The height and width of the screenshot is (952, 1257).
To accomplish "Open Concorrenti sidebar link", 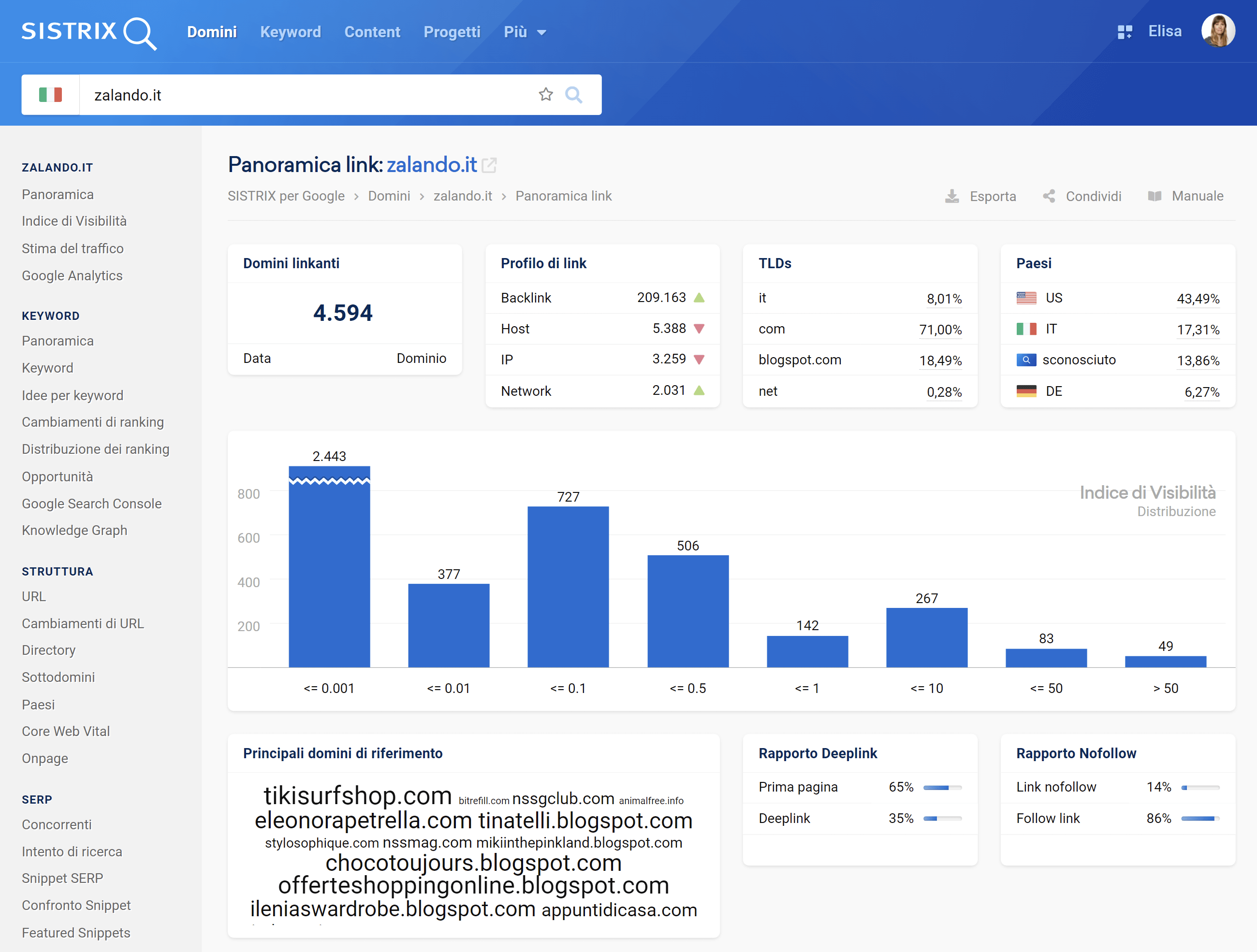I will (57, 825).
